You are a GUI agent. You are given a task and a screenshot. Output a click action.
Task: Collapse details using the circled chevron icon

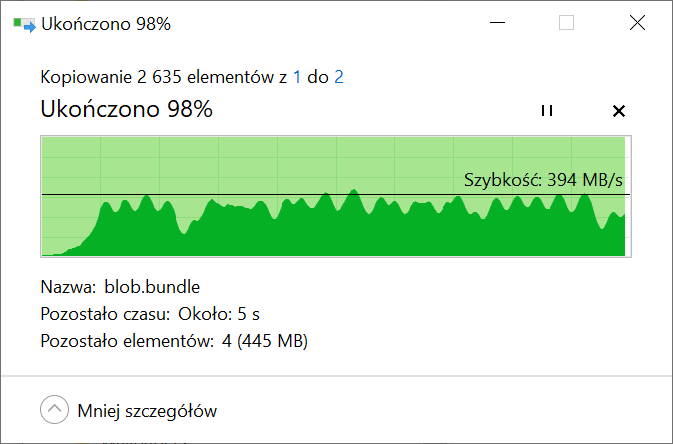point(55,409)
